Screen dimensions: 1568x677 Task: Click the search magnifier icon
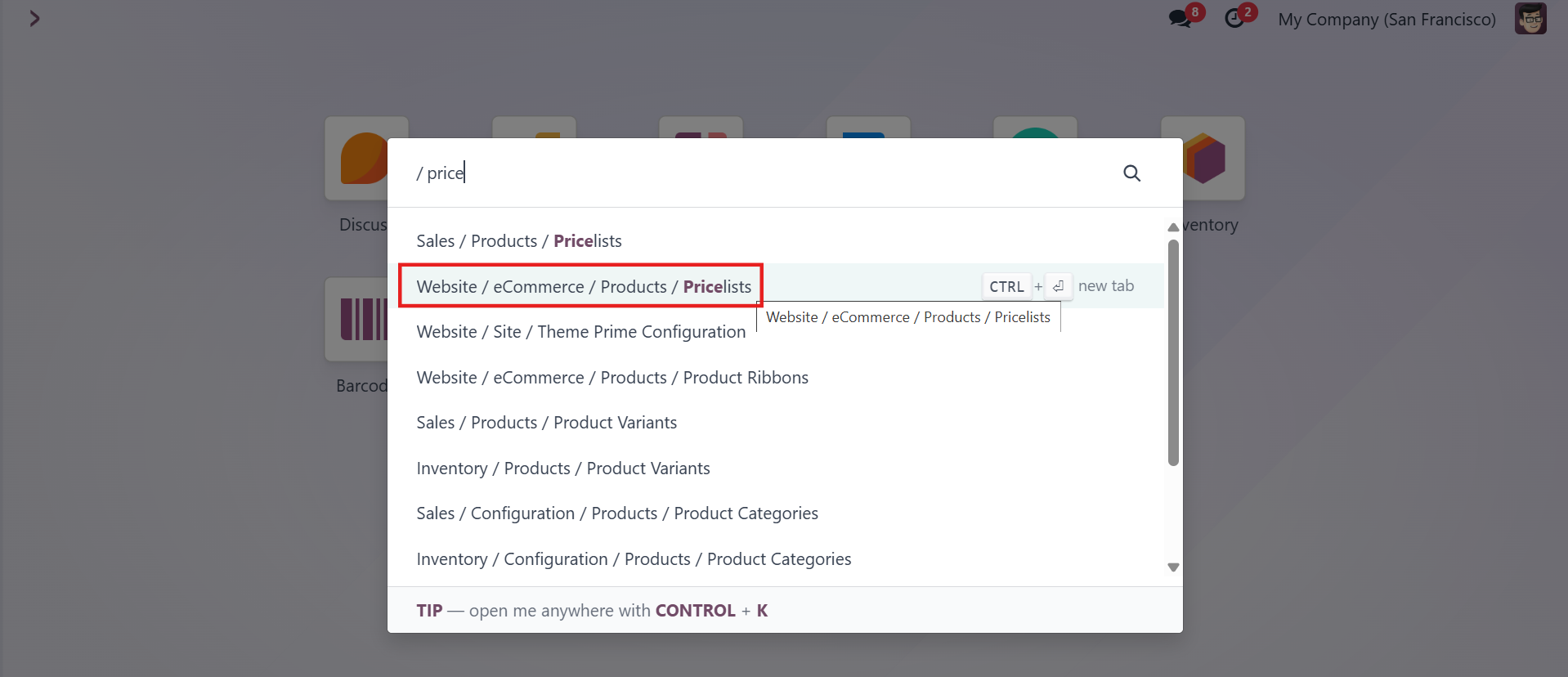click(x=1131, y=173)
